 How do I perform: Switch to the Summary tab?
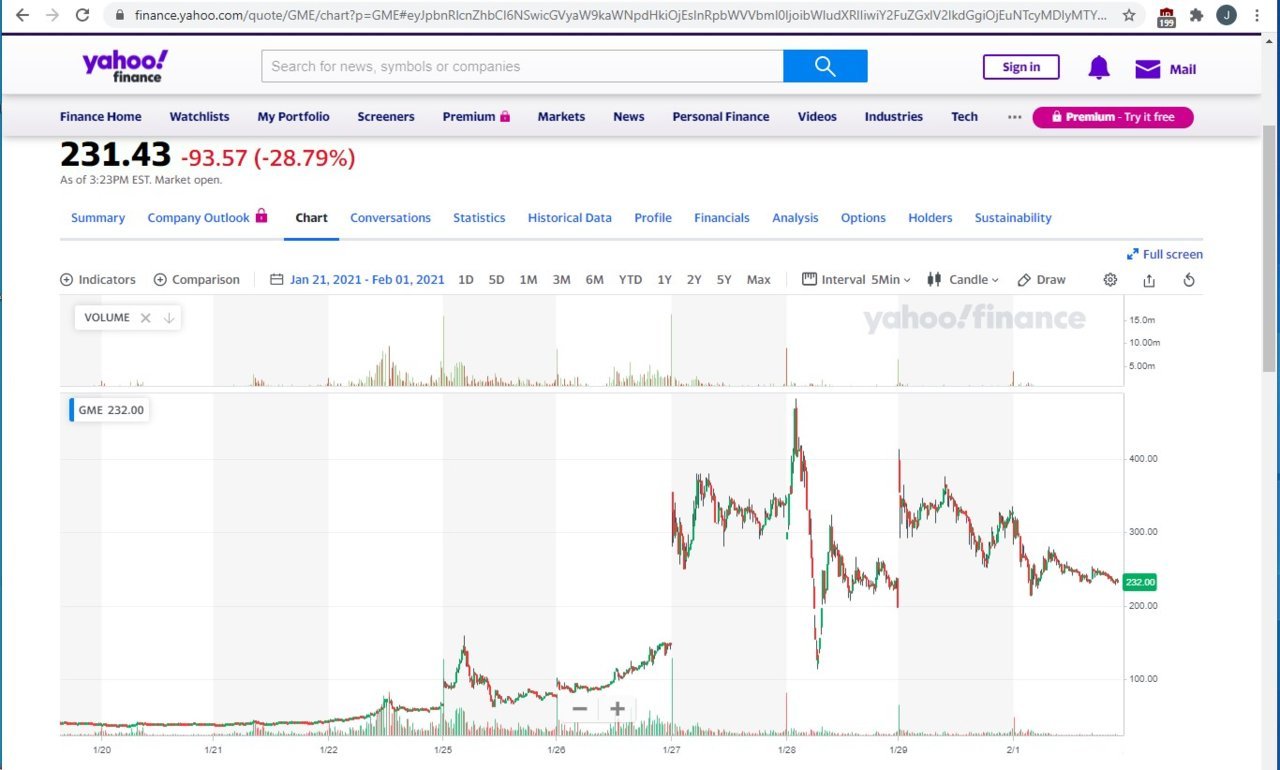(x=98, y=218)
